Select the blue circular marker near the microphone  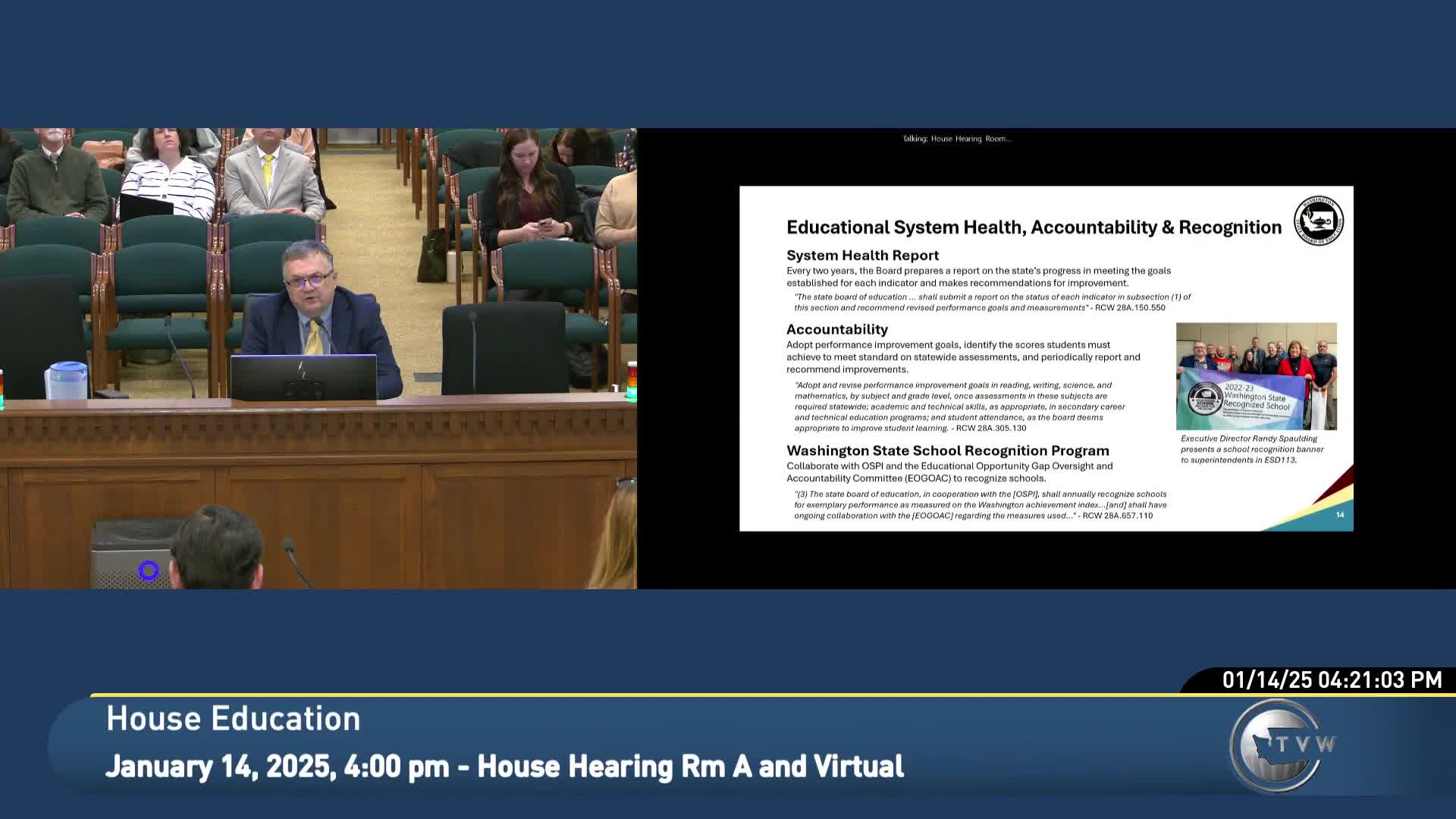point(149,570)
